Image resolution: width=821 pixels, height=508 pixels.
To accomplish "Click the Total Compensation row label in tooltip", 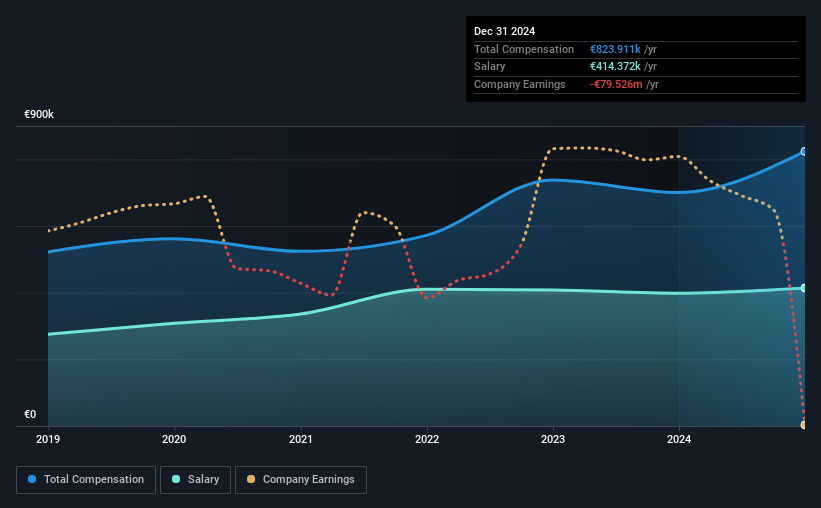I will click(x=524, y=49).
